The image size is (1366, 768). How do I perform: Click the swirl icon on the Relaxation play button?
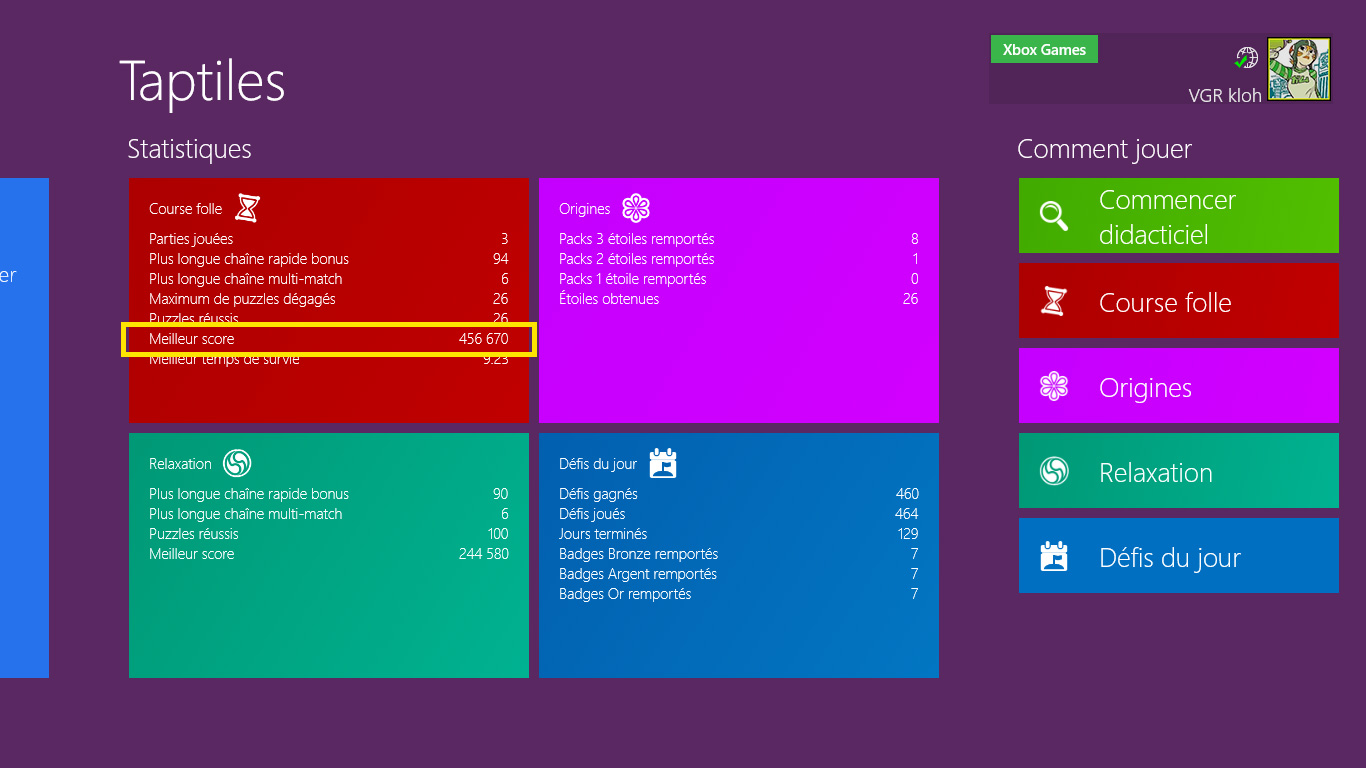pos(1054,472)
